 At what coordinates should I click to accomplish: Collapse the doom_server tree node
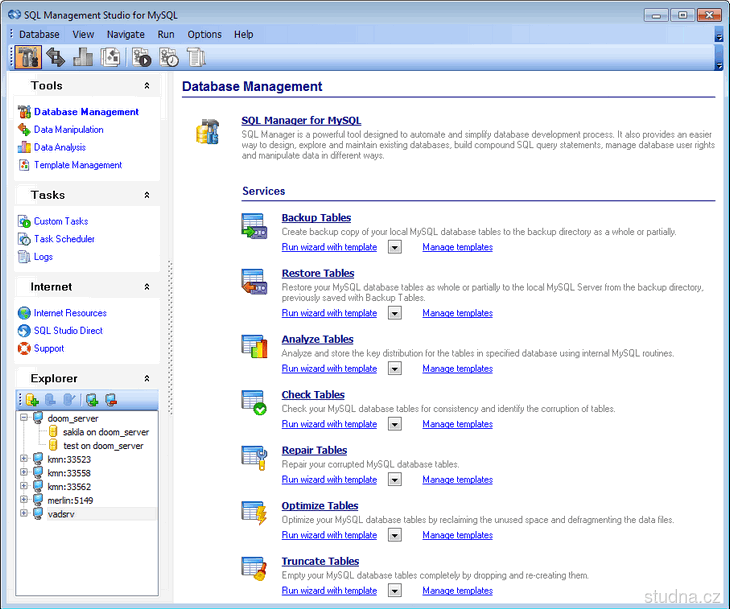tap(23, 419)
